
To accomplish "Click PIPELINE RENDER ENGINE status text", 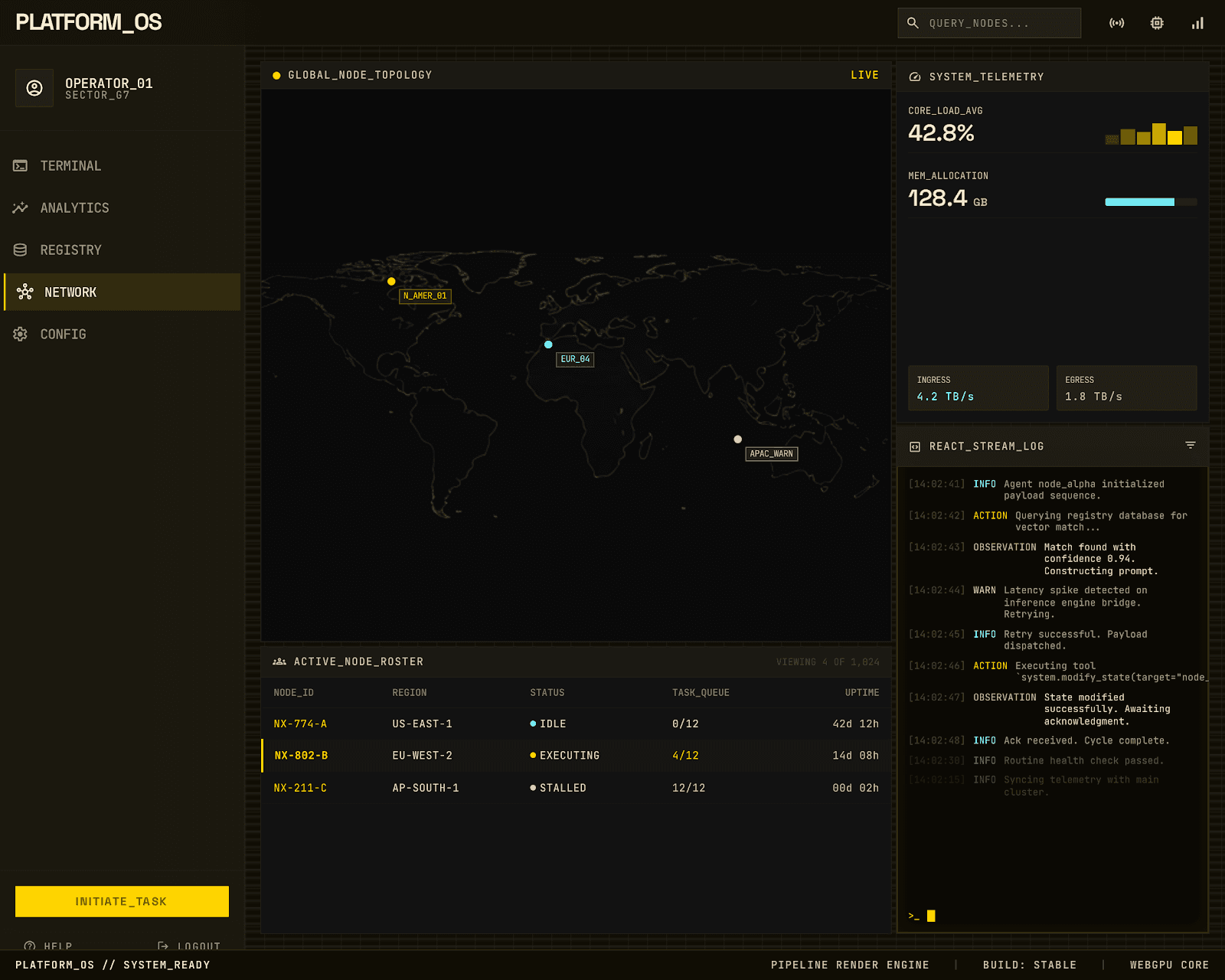I will click(850, 965).
